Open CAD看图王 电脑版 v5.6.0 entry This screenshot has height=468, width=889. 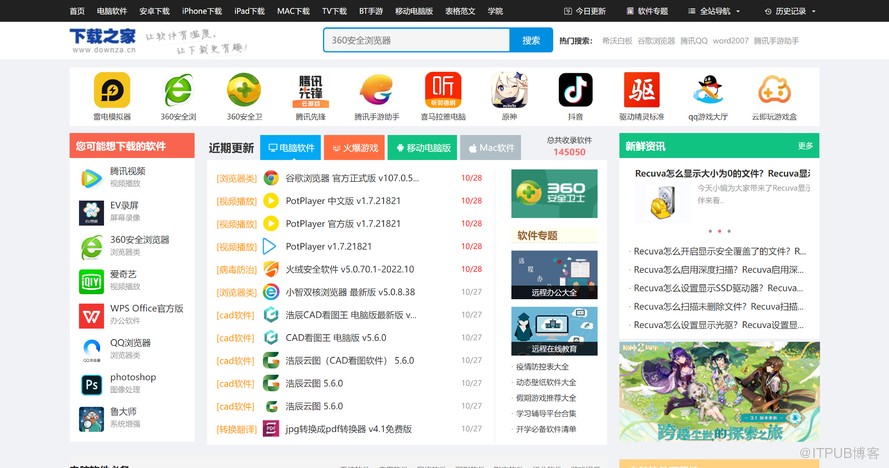point(336,338)
